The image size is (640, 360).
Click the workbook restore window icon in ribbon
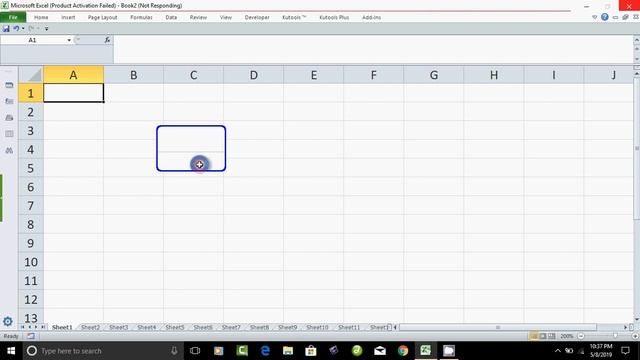625,17
